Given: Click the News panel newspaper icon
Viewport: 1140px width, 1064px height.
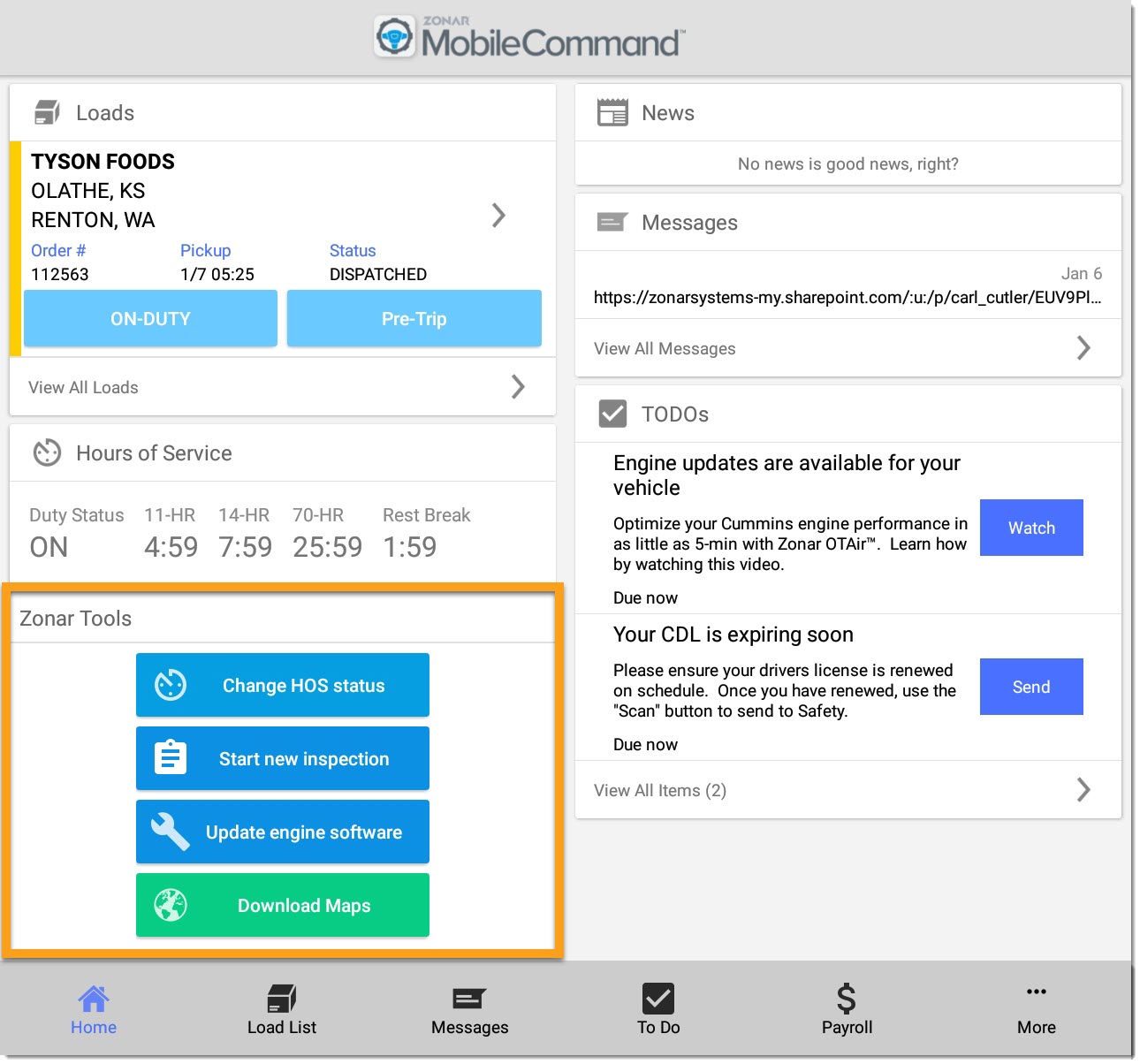Looking at the screenshot, I should [612, 112].
